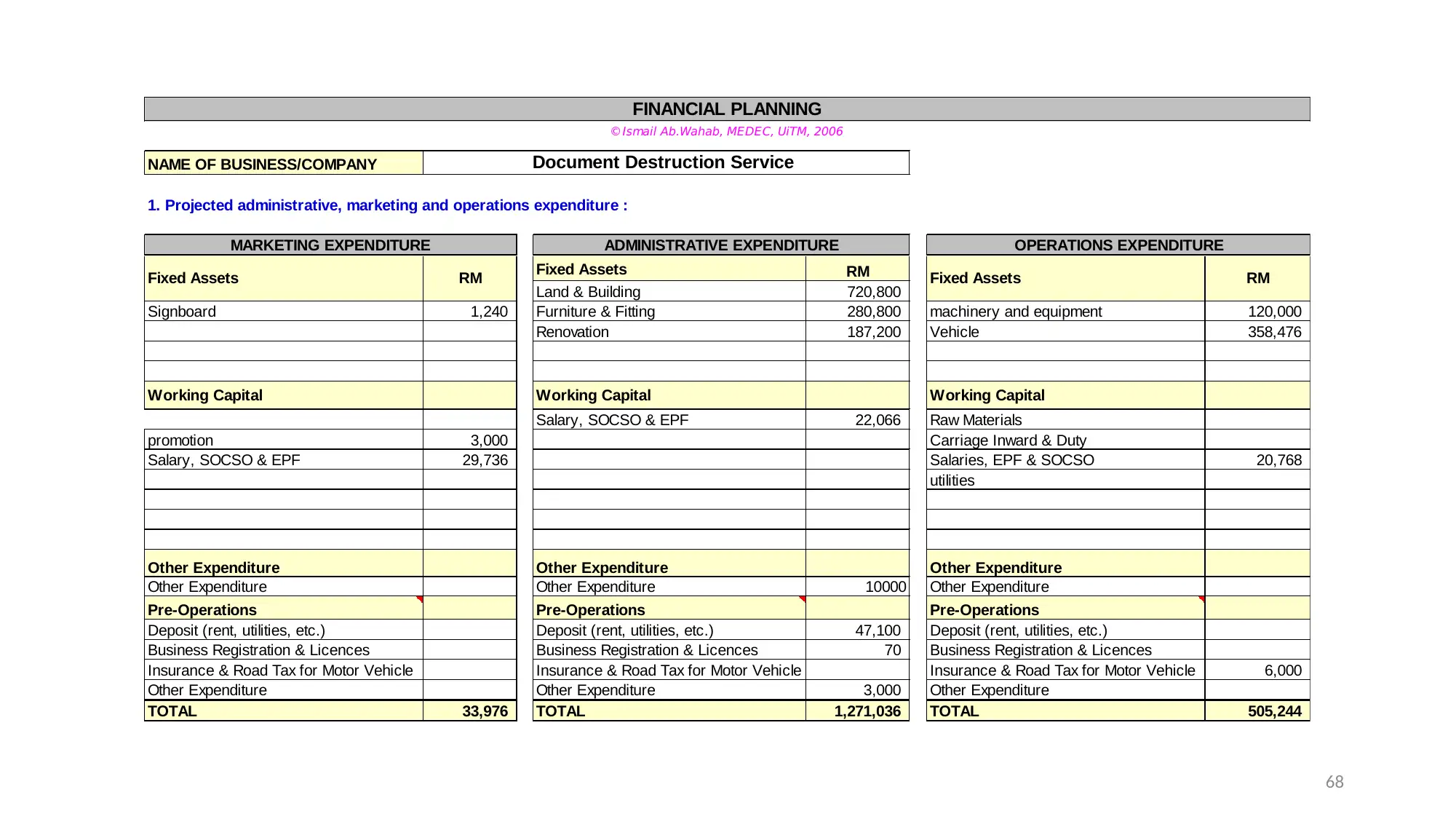
Task: Select the ADMINISTRATIVE EXPENDITURE header
Action: pyautogui.click(x=721, y=245)
